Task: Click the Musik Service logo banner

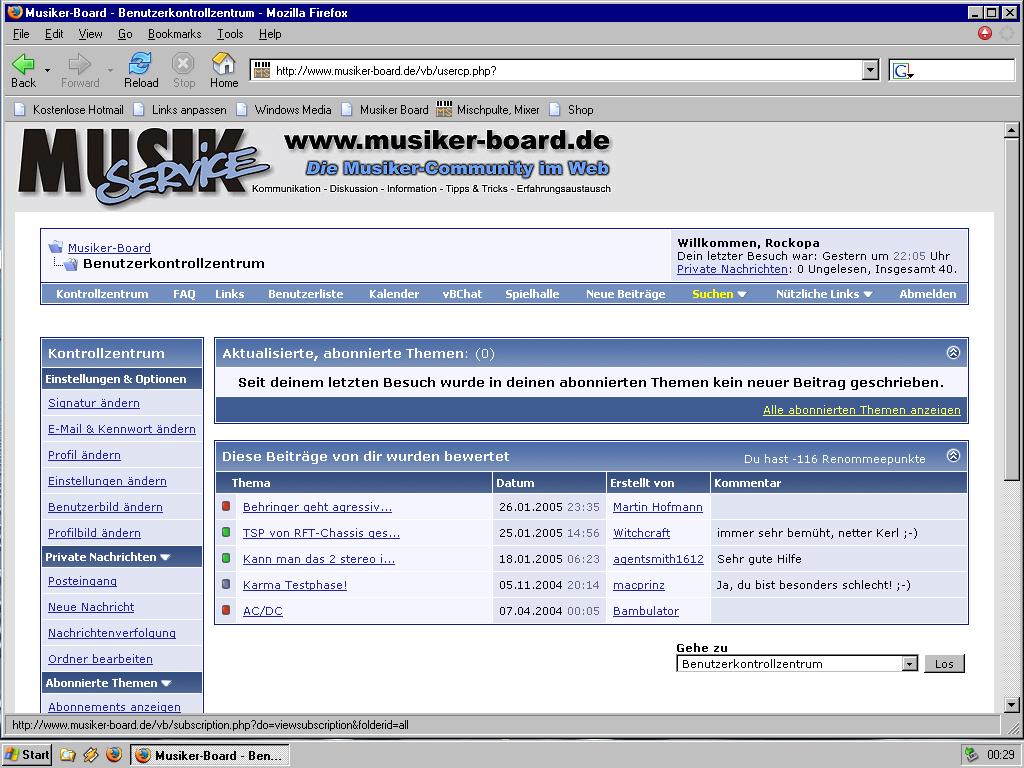Action: [144, 165]
